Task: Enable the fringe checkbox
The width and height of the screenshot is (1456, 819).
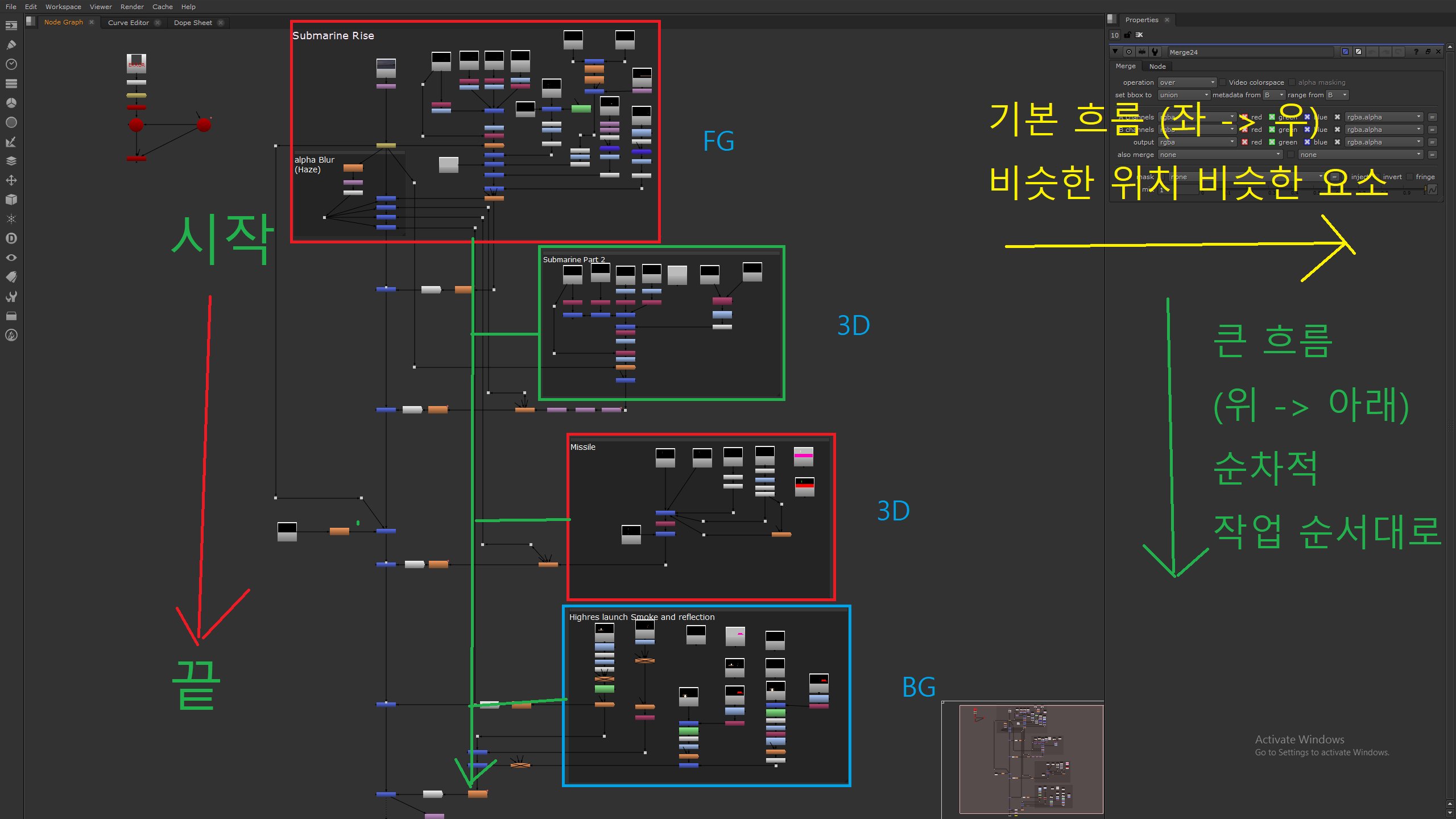Action: pyautogui.click(x=1410, y=177)
